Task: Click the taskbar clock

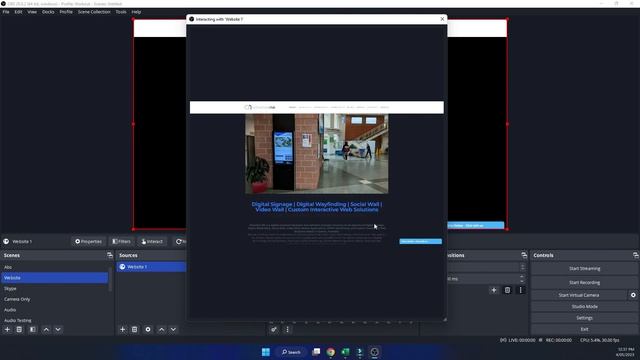Action: pos(625,352)
